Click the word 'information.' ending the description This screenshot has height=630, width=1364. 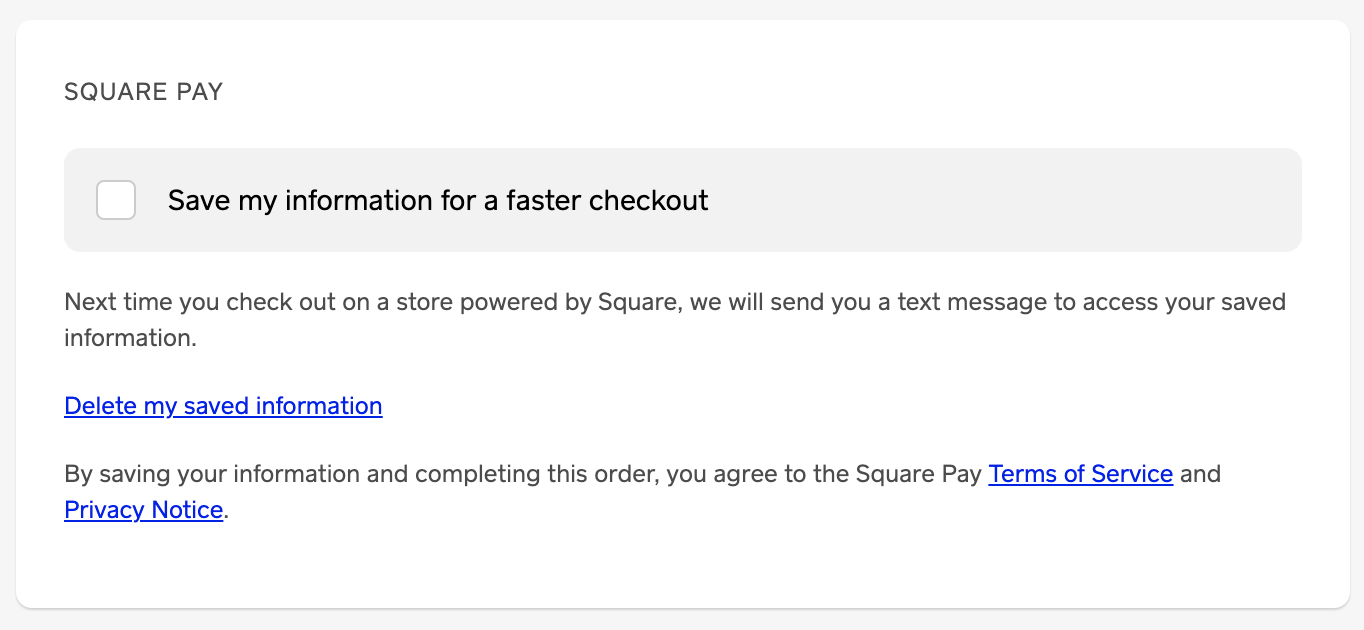point(130,338)
